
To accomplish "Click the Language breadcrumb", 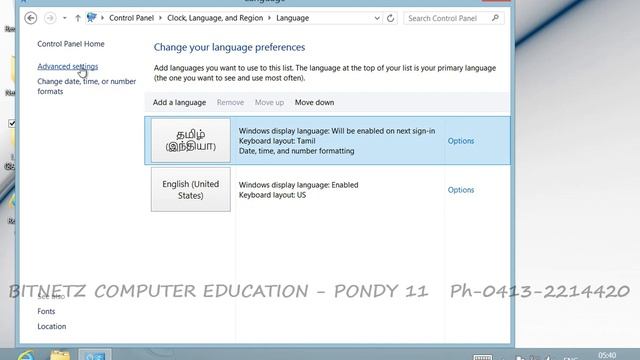I will pos(293,18).
